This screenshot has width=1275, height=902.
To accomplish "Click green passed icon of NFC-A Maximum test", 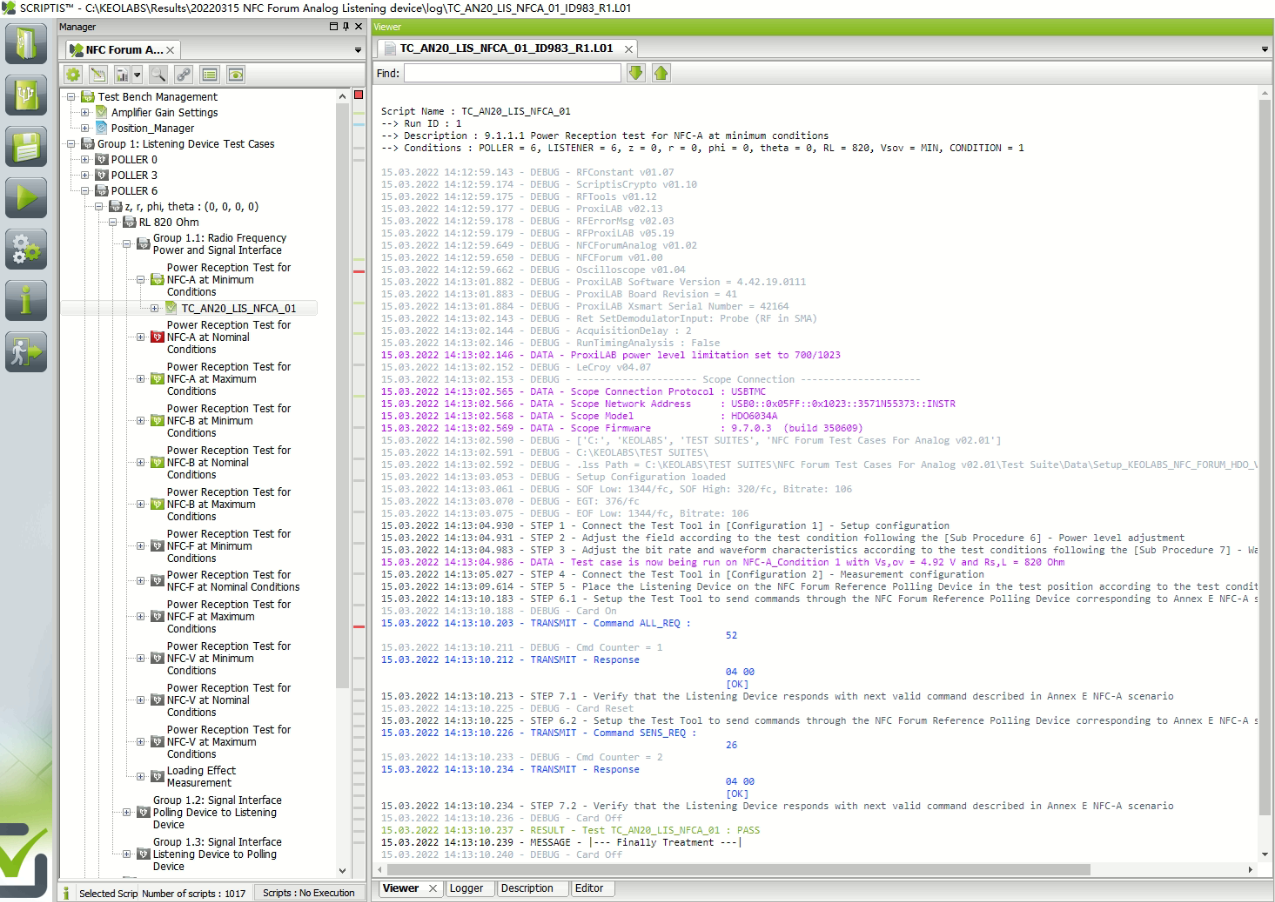I will click(x=156, y=379).
